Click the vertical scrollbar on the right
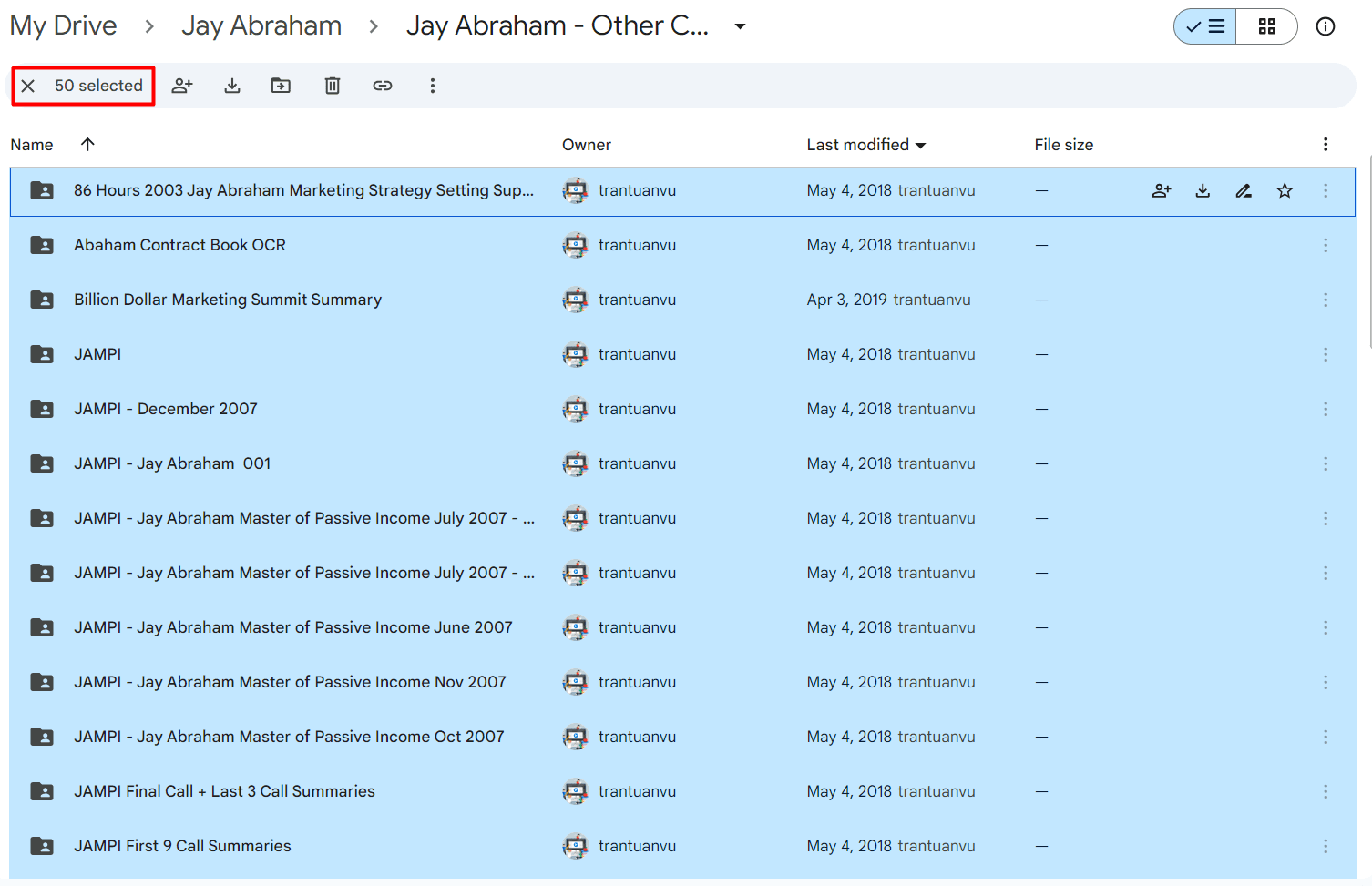 point(1368,250)
